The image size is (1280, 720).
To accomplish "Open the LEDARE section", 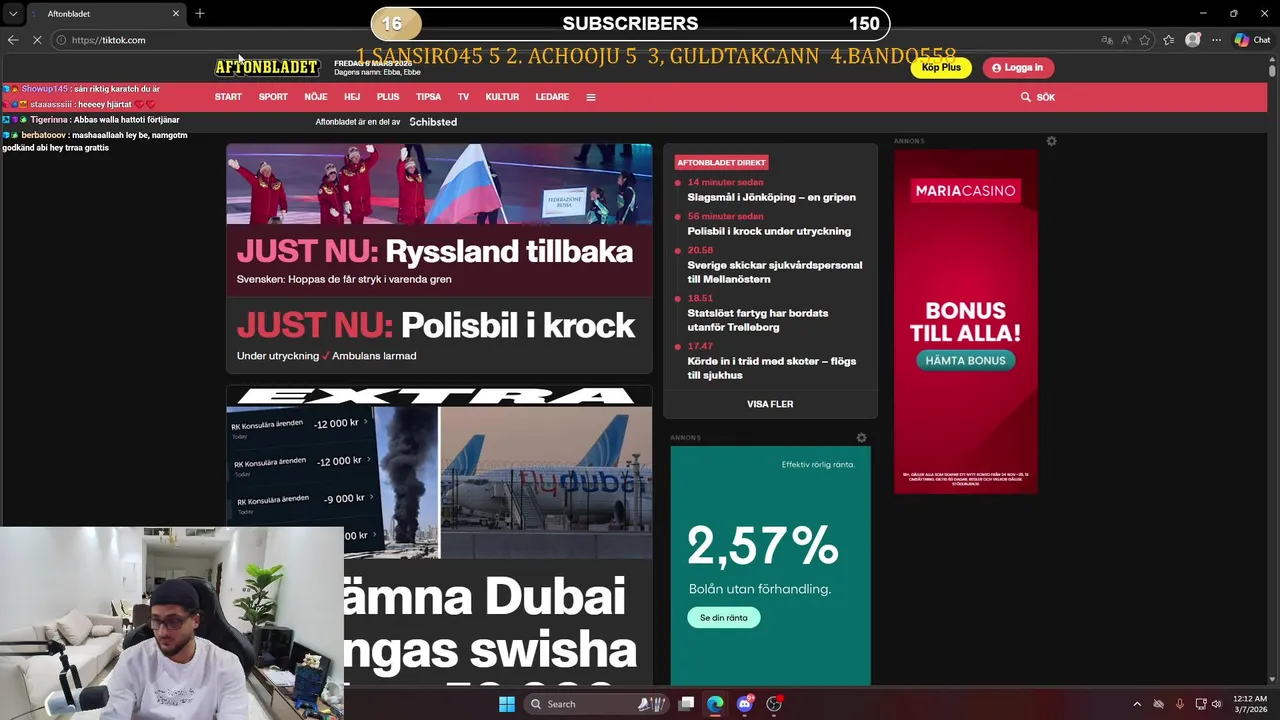I will pos(552,97).
